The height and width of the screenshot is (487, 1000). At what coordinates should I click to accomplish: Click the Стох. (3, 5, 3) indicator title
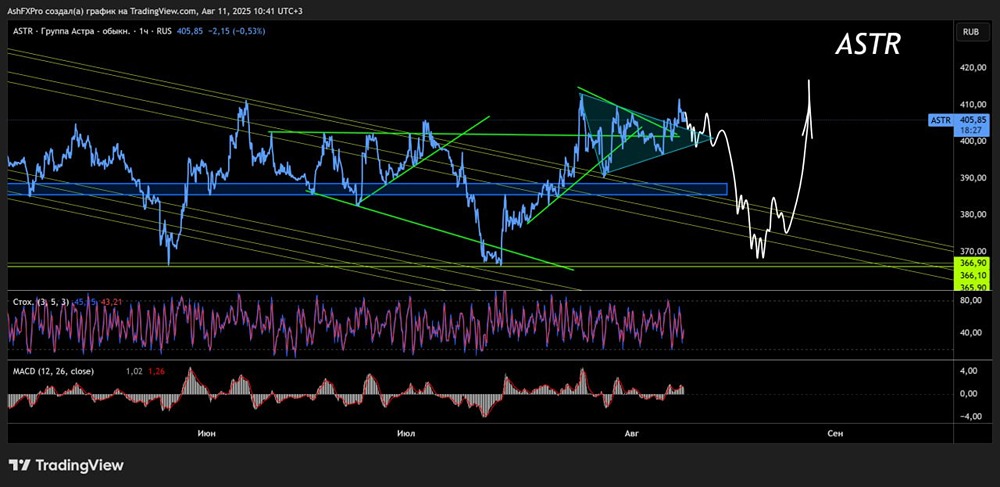[41, 301]
